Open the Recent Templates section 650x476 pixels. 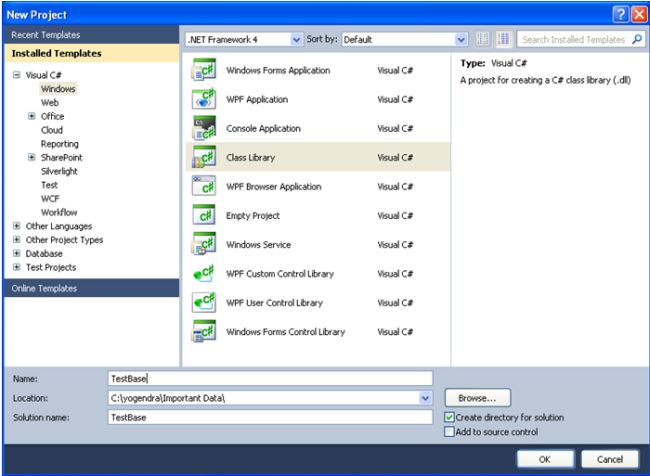pos(92,35)
